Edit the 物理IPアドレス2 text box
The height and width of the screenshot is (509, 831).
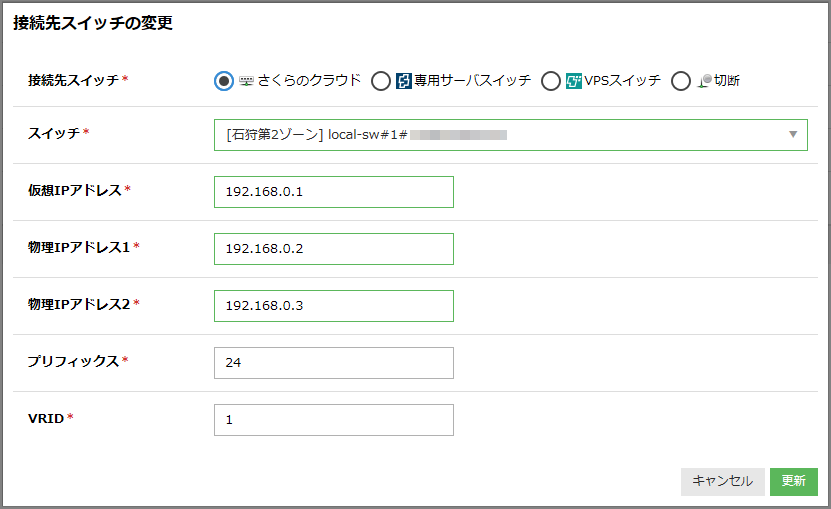click(x=334, y=306)
